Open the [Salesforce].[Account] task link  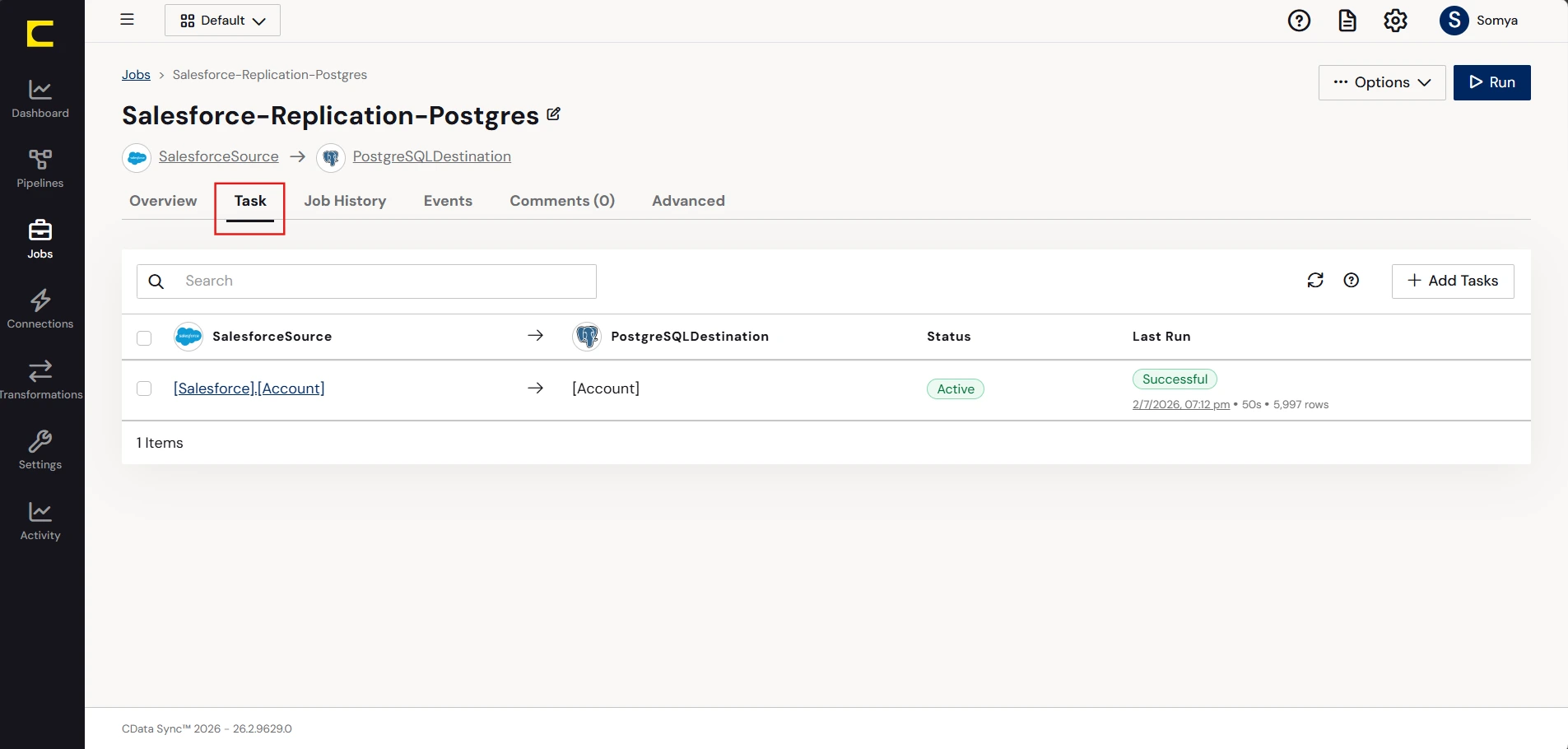(249, 388)
